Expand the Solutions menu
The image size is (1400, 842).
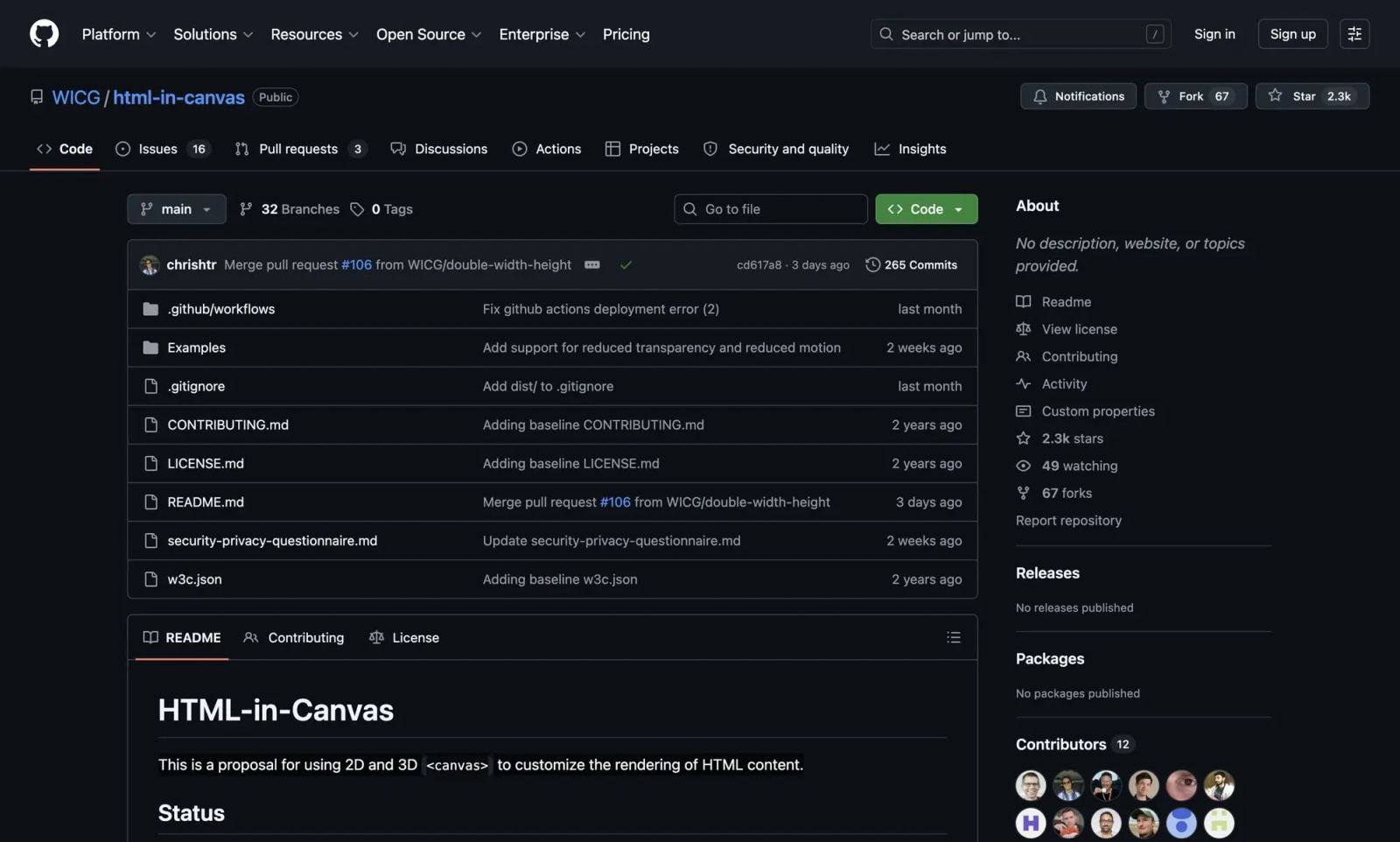pyautogui.click(x=213, y=34)
